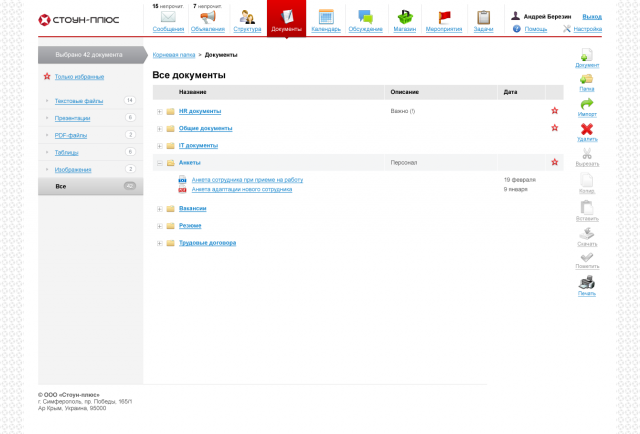Expand the HR документы folder
The height and width of the screenshot is (434, 640).
point(160,111)
